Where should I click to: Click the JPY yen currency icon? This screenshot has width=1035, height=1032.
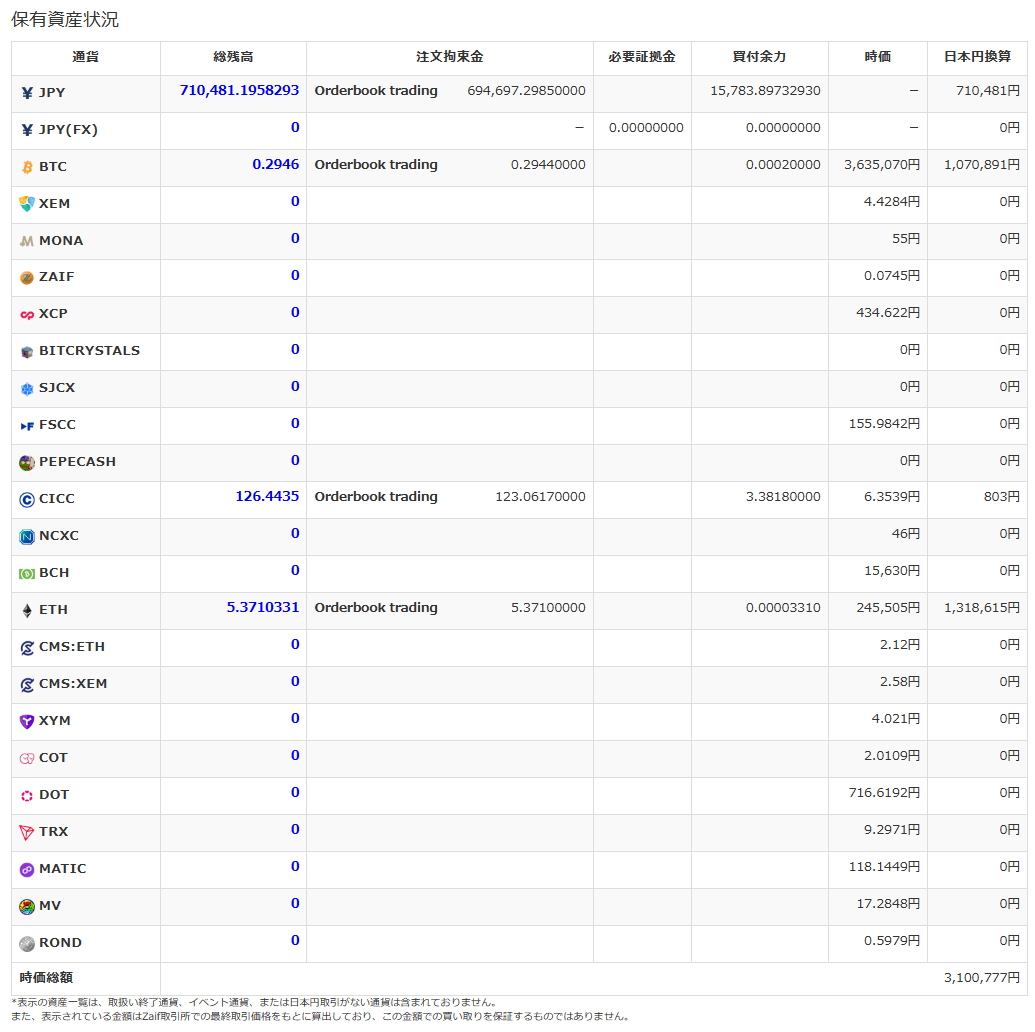point(27,93)
